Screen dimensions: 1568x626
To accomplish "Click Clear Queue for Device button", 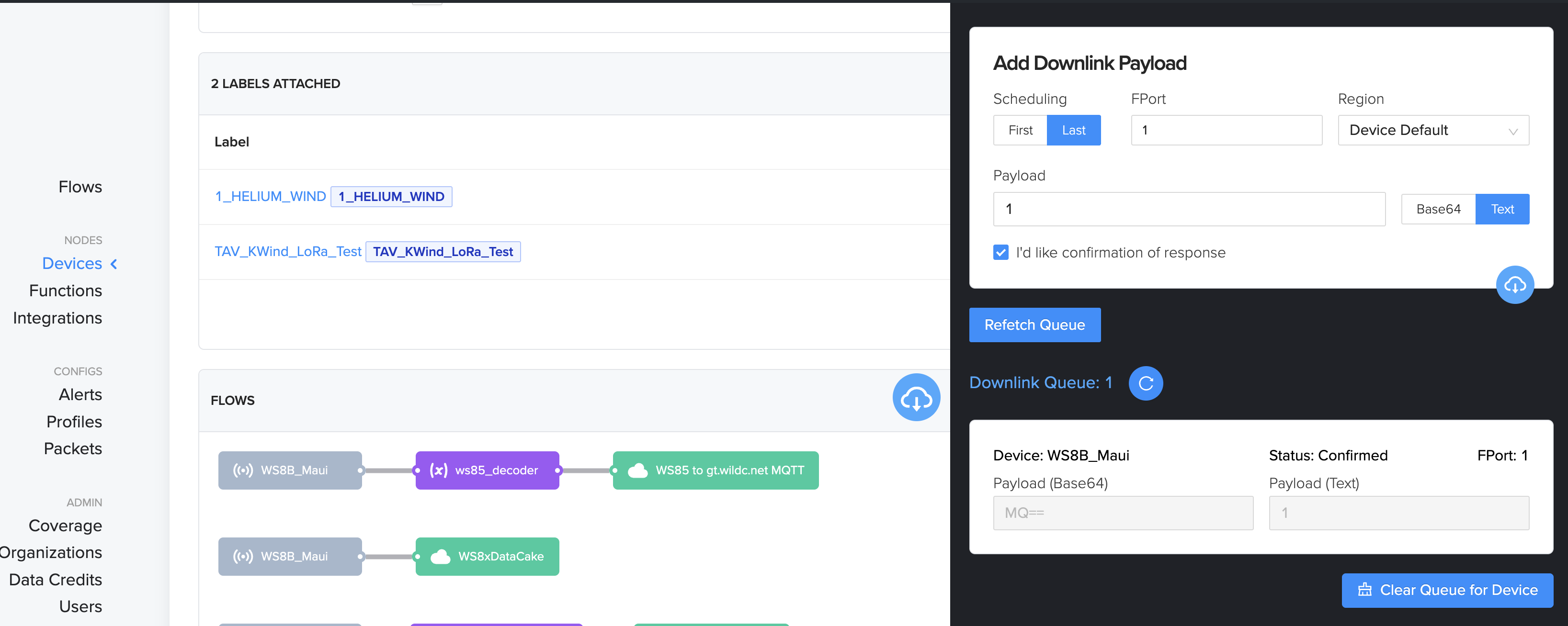I will point(1447,590).
